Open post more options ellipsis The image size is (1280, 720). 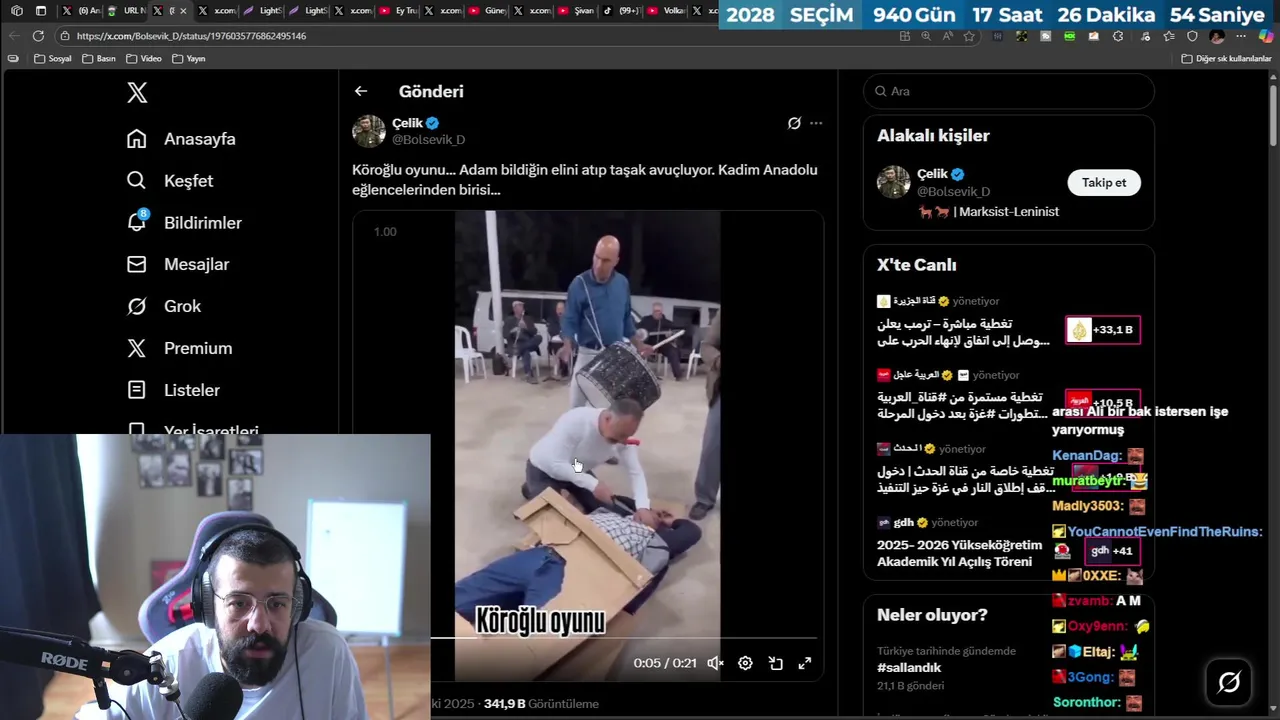point(816,123)
